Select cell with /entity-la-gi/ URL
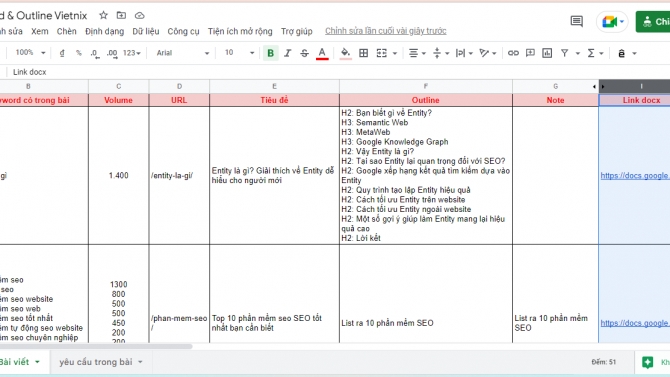 point(179,175)
